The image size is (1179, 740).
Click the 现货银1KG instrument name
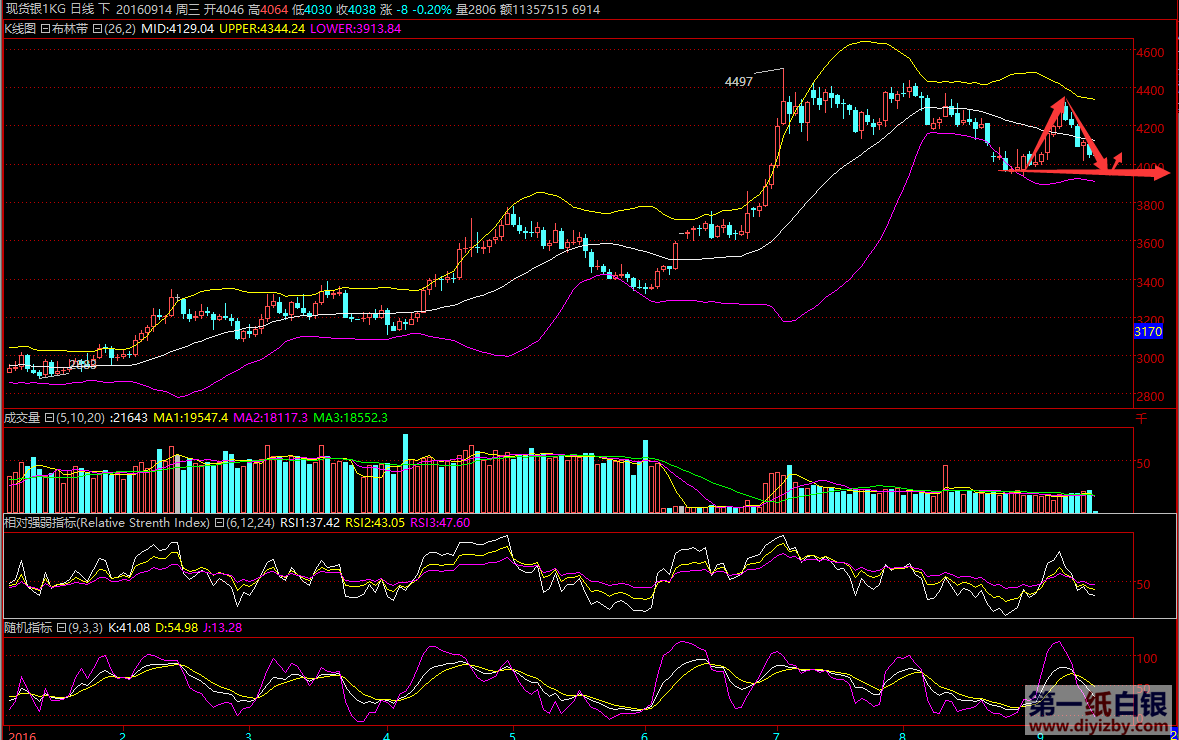pos(35,9)
